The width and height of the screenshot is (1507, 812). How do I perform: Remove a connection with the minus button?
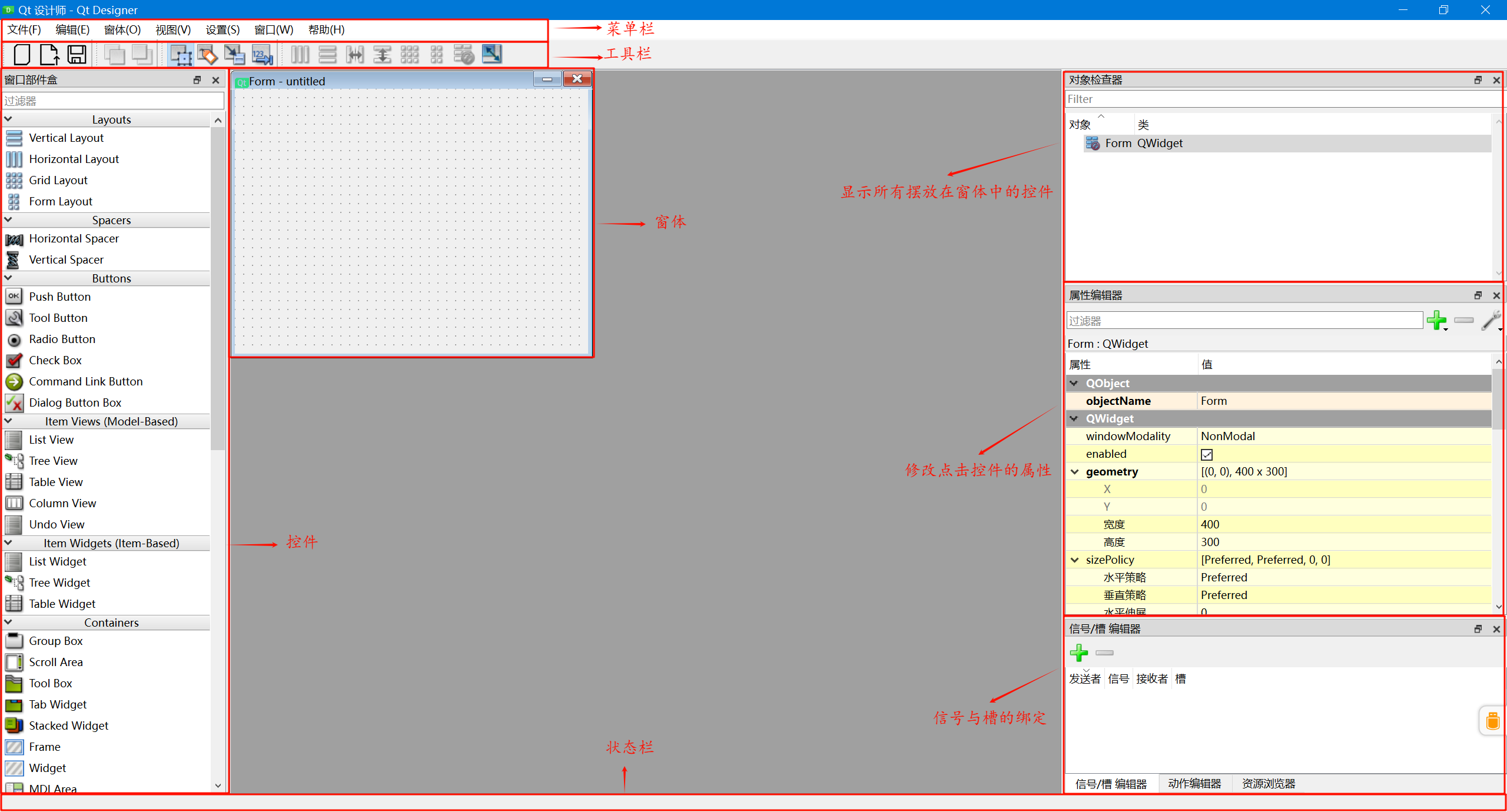click(1104, 653)
